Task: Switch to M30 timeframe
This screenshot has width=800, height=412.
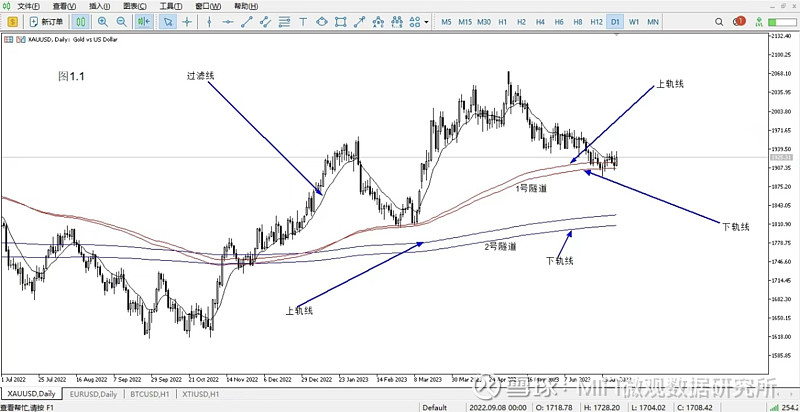Action: click(x=484, y=22)
